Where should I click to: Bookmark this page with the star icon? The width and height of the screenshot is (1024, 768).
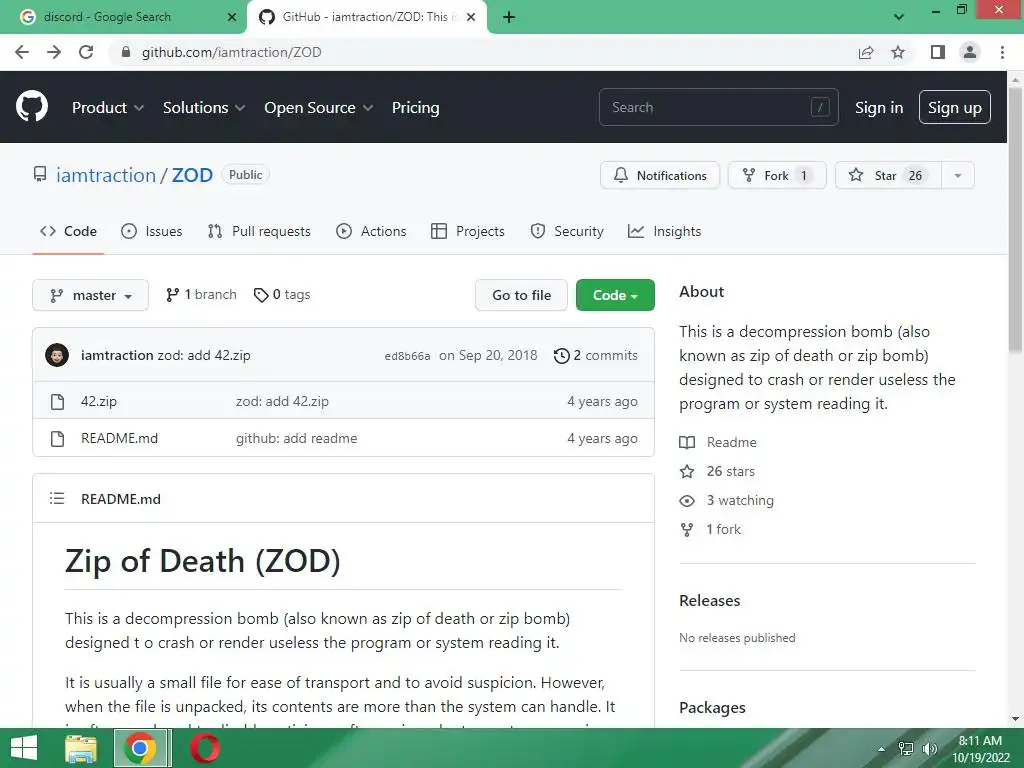[898, 52]
